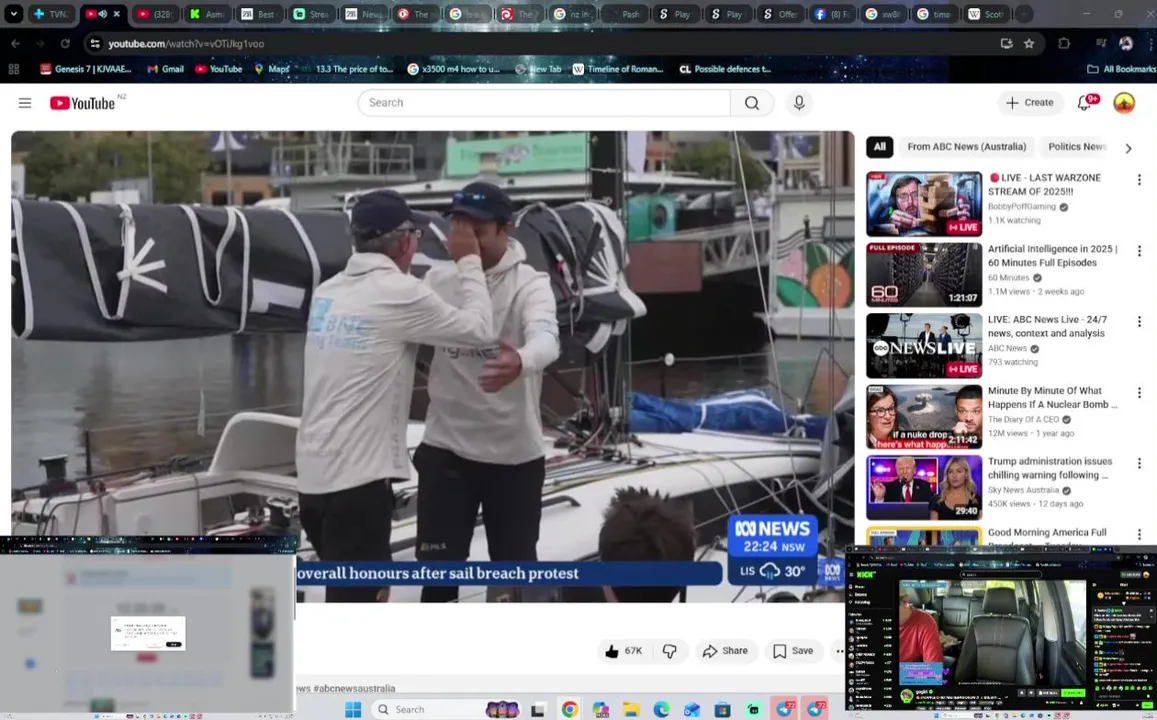Click the BobbyPoffGaming channel name
The height and width of the screenshot is (720, 1157).
pyautogui.click(x=1022, y=207)
